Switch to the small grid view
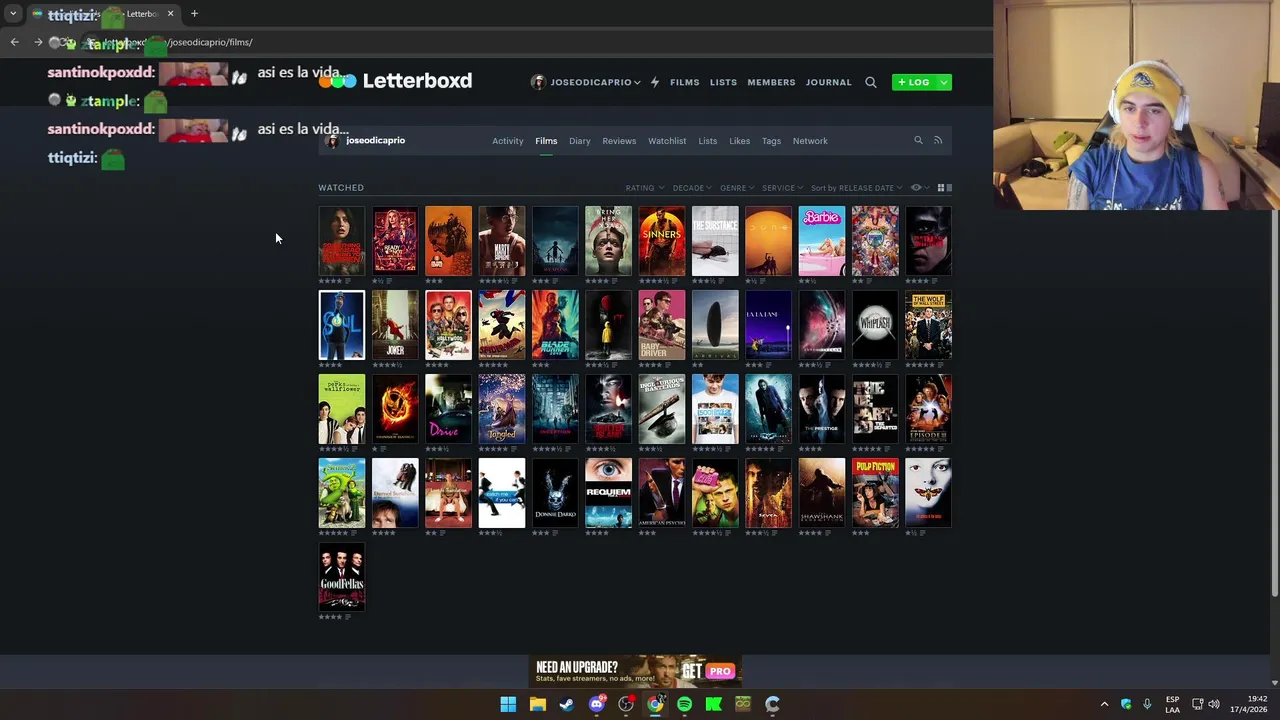Image resolution: width=1280 pixels, height=720 pixels. coord(940,188)
